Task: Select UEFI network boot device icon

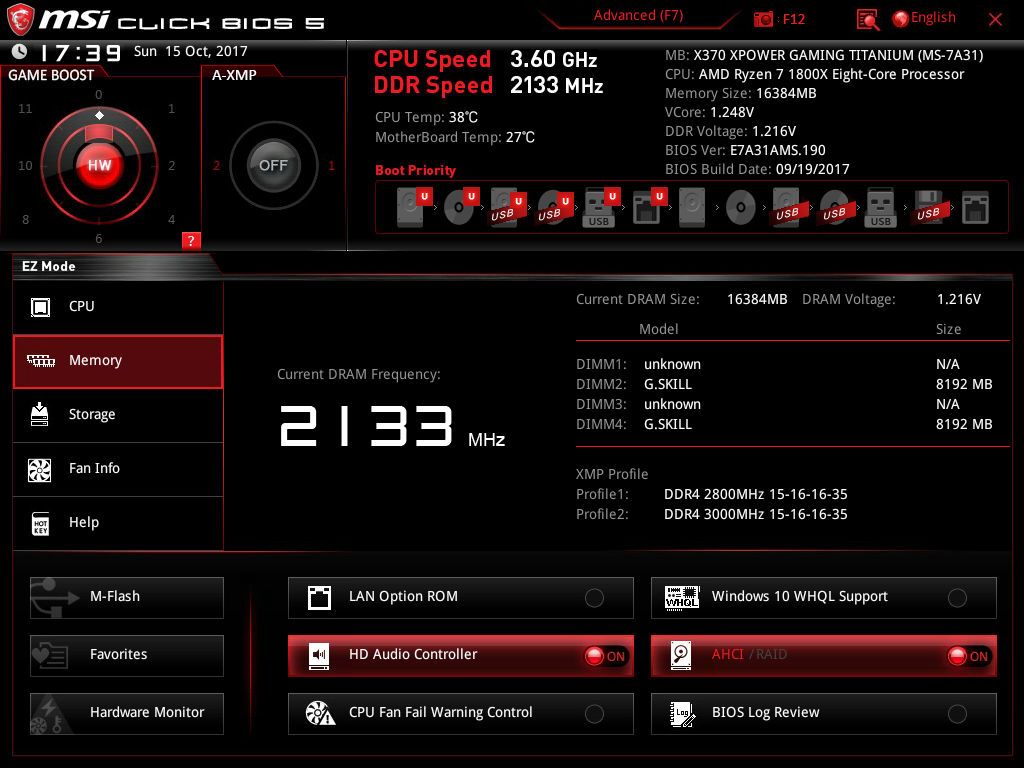Action: (649, 207)
